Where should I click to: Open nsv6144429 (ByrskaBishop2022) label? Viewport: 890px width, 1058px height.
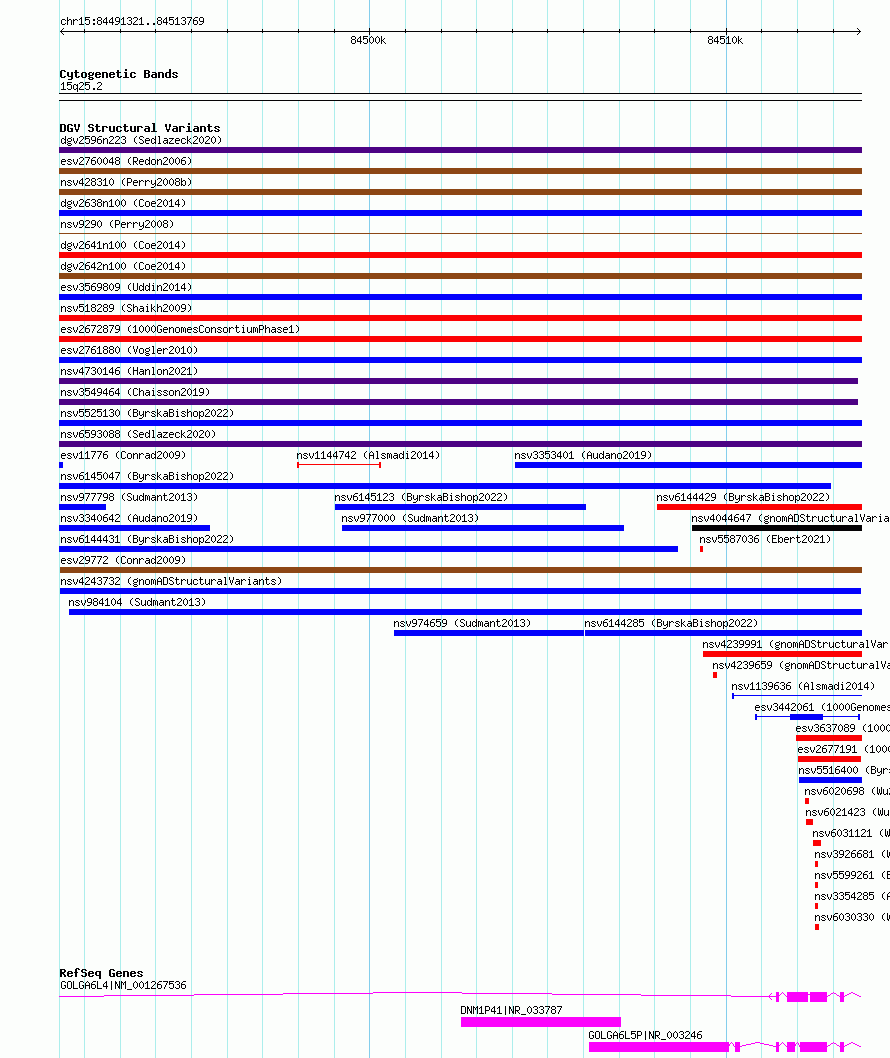(x=743, y=497)
